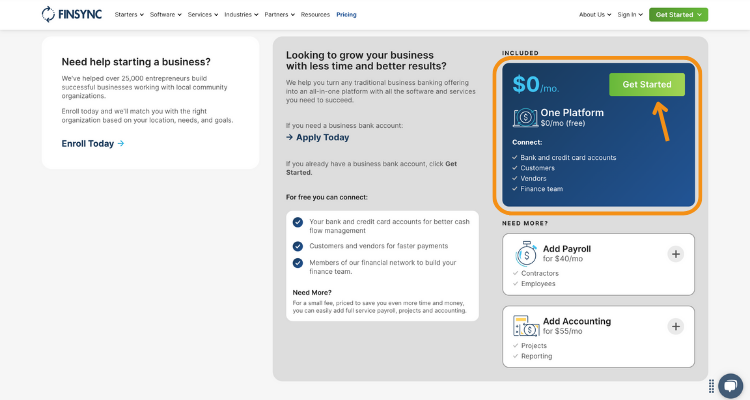Go to the Pricing nav item

[346, 15]
